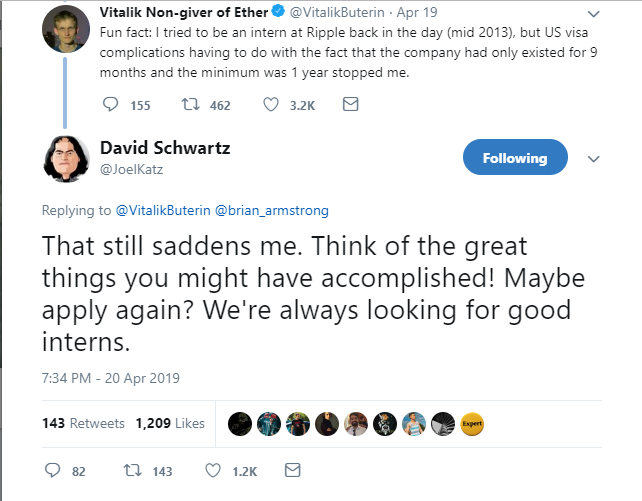
Task: Send Vitalik's tweet via direct message envelope
Action: (x=350, y=104)
